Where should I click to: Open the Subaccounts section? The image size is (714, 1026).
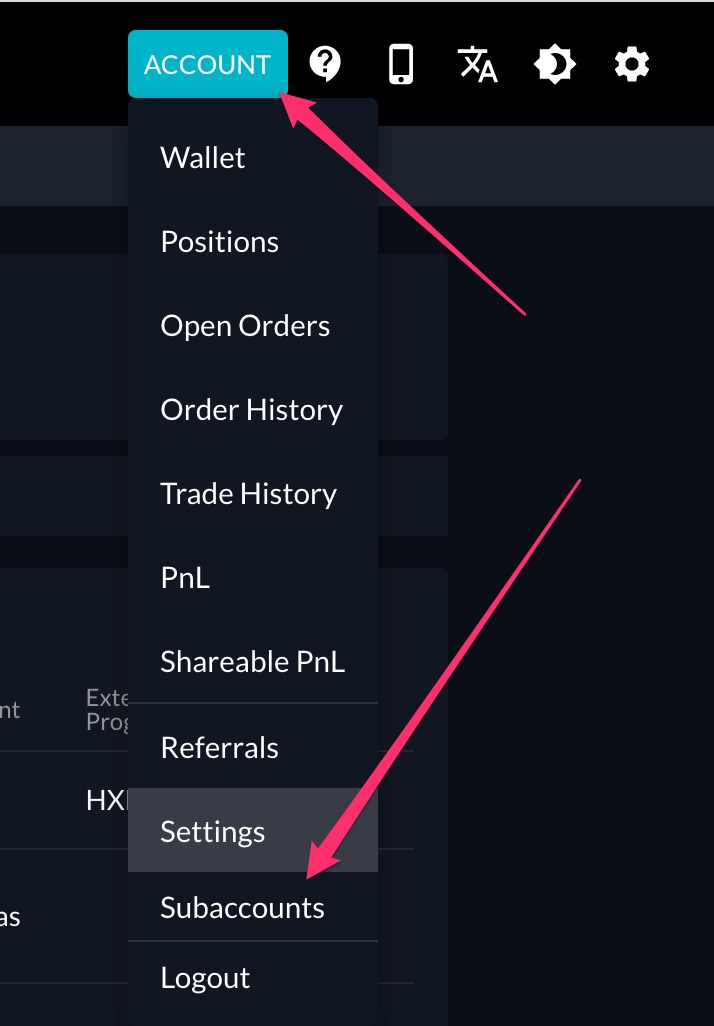pyautogui.click(x=242, y=907)
